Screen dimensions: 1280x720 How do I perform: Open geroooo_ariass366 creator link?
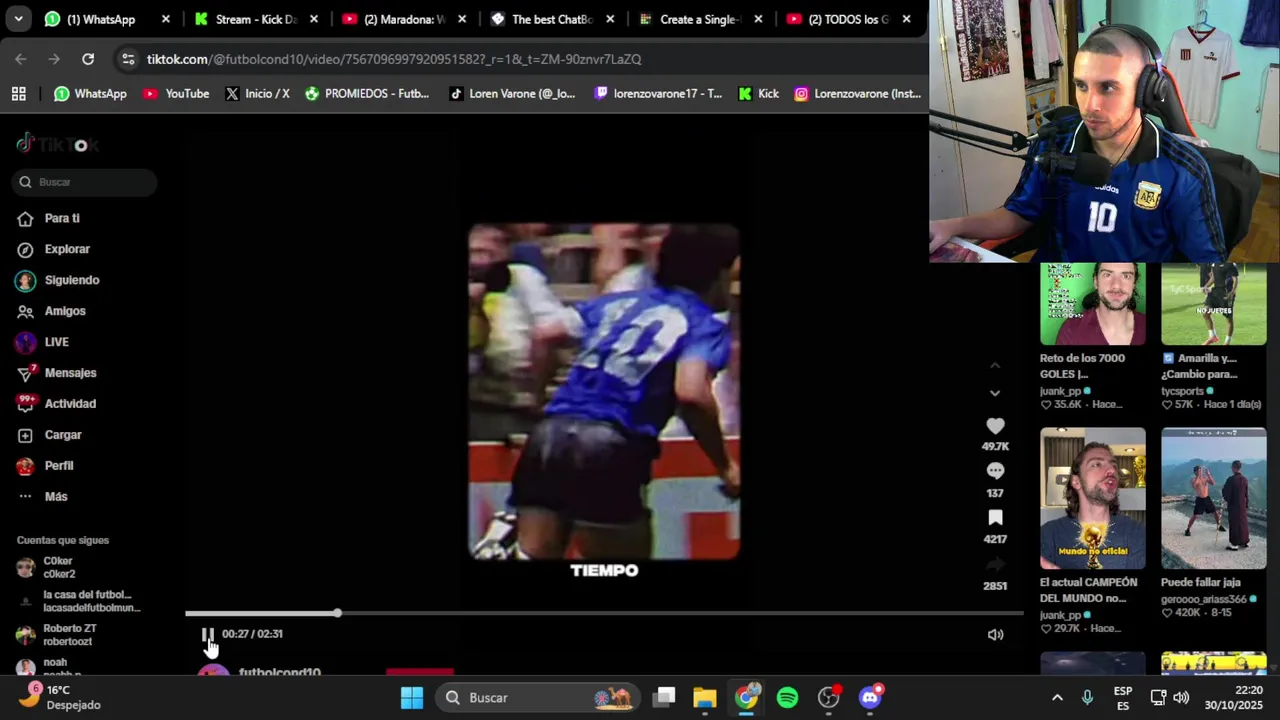click(1203, 599)
